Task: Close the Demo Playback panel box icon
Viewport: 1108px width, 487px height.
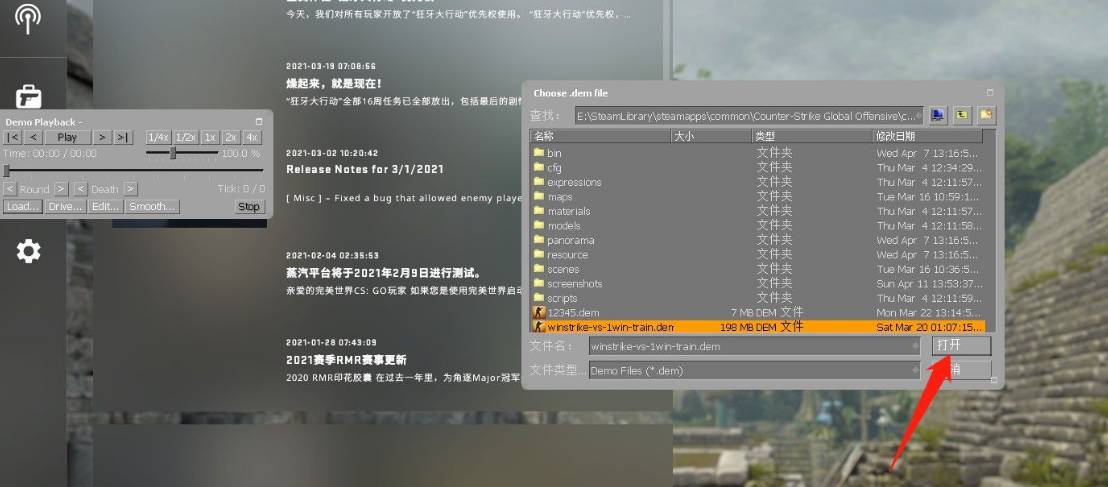Action: [259, 122]
